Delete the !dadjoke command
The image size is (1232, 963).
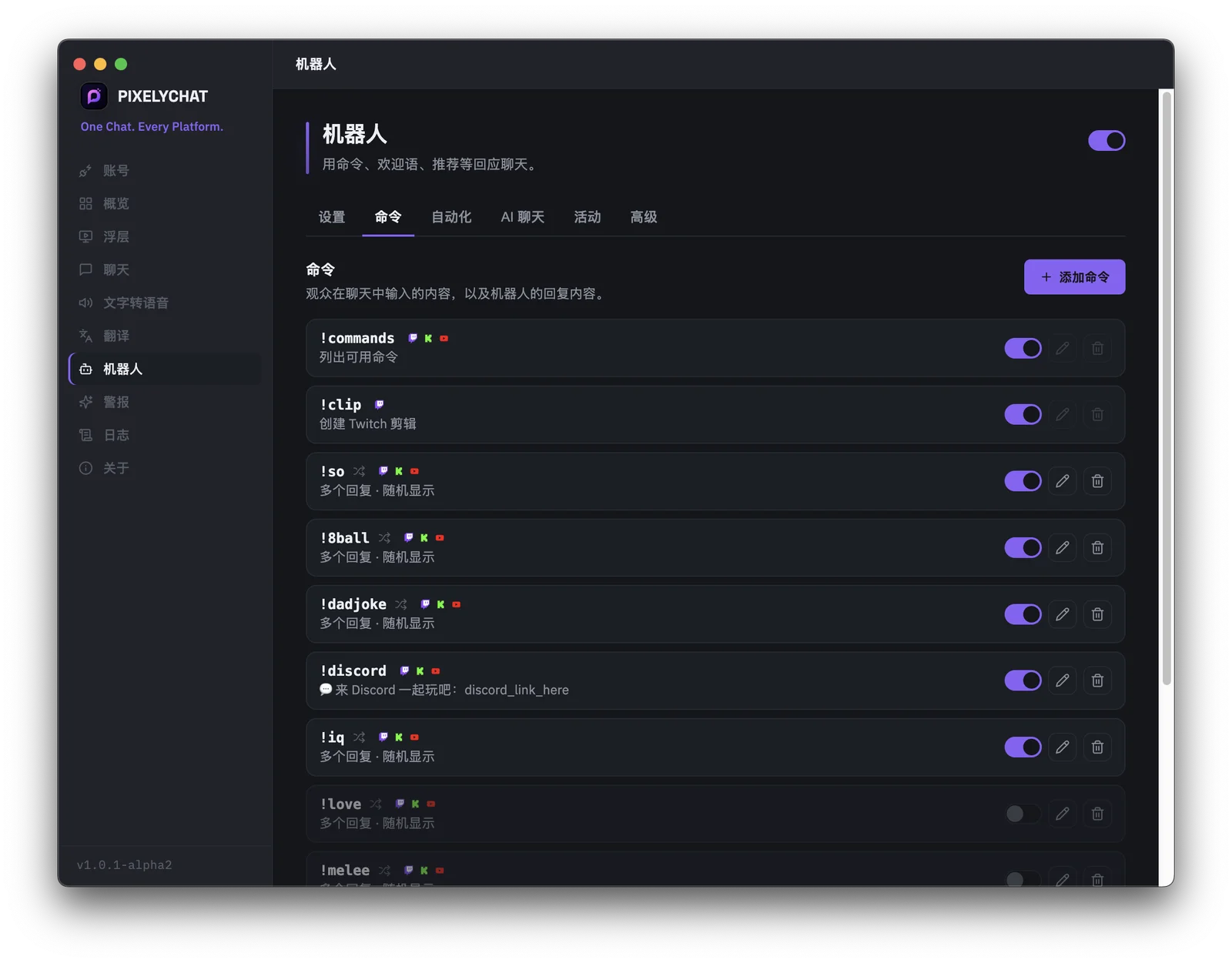pyautogui.click(x=1097, y=614)
